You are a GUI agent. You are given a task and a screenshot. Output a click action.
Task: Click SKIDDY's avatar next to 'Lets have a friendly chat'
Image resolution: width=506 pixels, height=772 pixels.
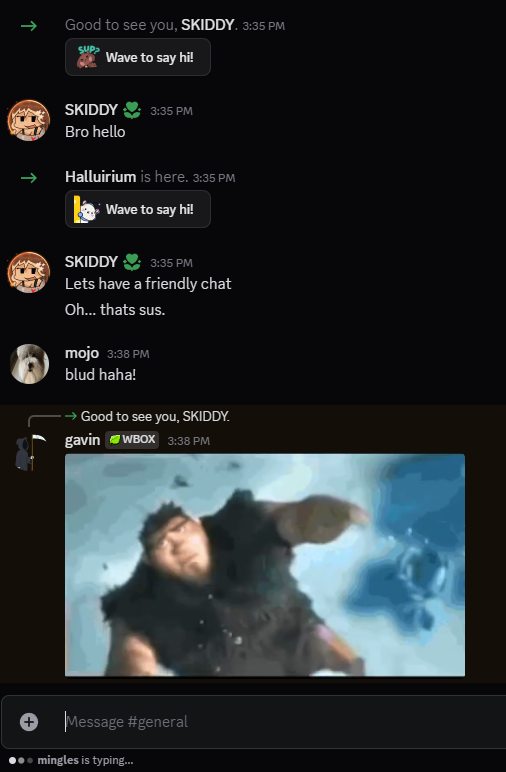[x=29, y=272]
